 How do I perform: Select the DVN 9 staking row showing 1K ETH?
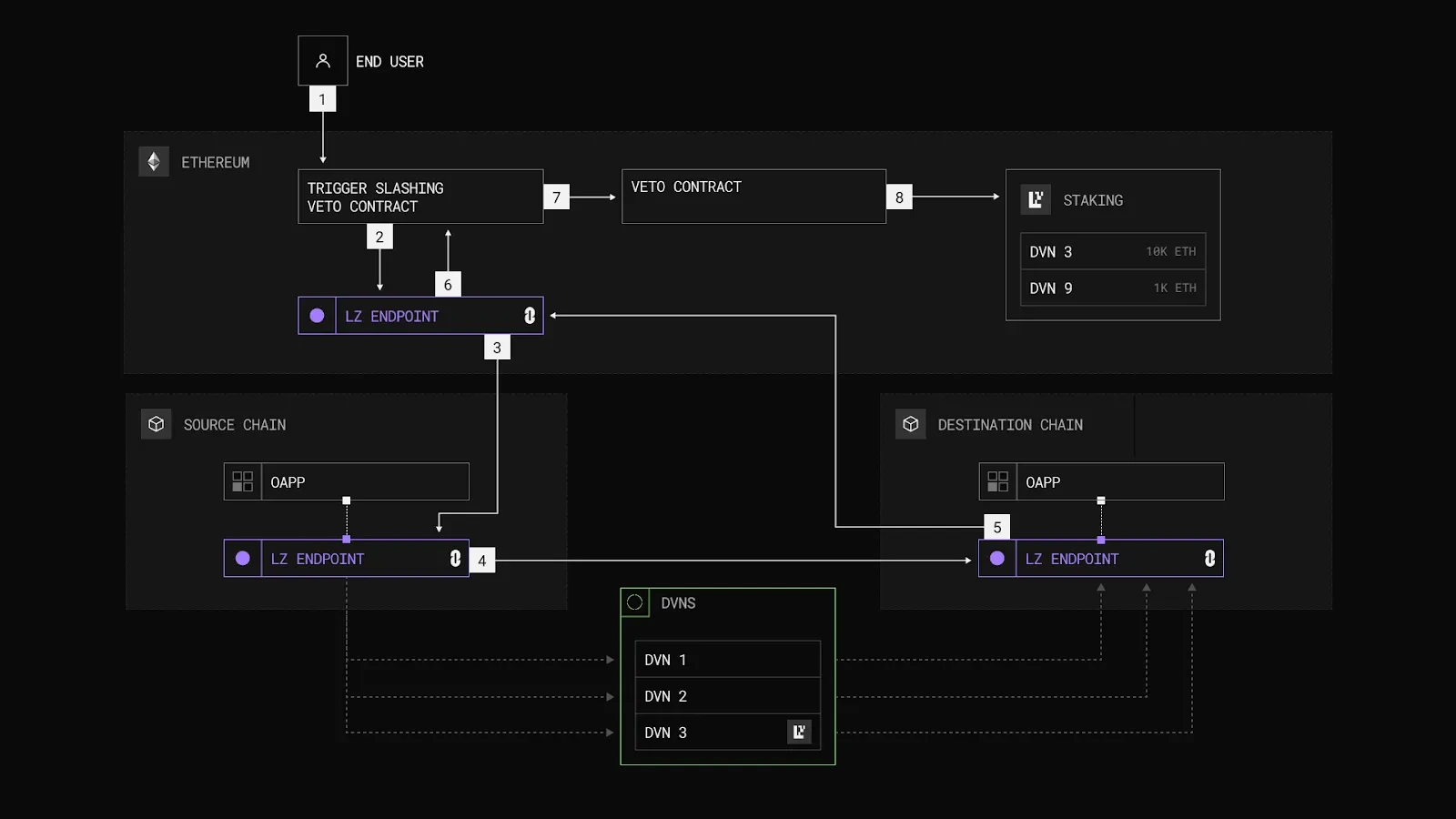[1112, 288]
